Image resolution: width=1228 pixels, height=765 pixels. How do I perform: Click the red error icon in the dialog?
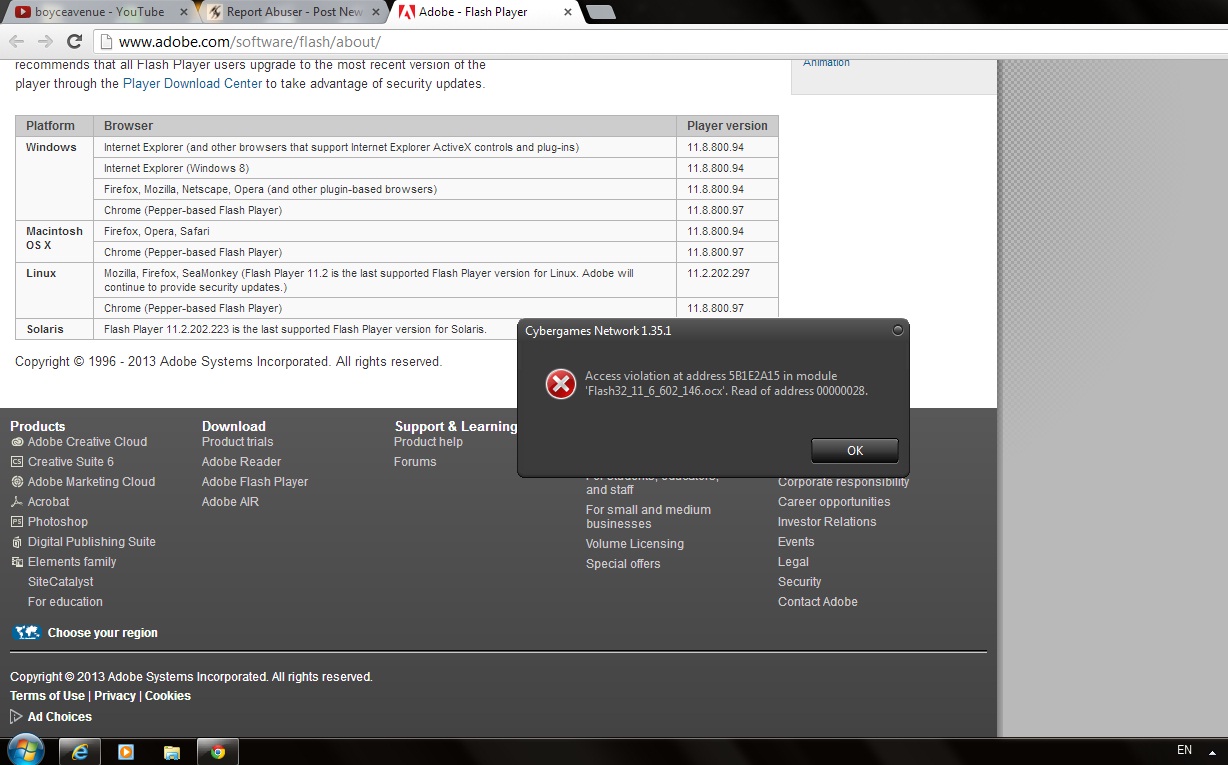560,383
